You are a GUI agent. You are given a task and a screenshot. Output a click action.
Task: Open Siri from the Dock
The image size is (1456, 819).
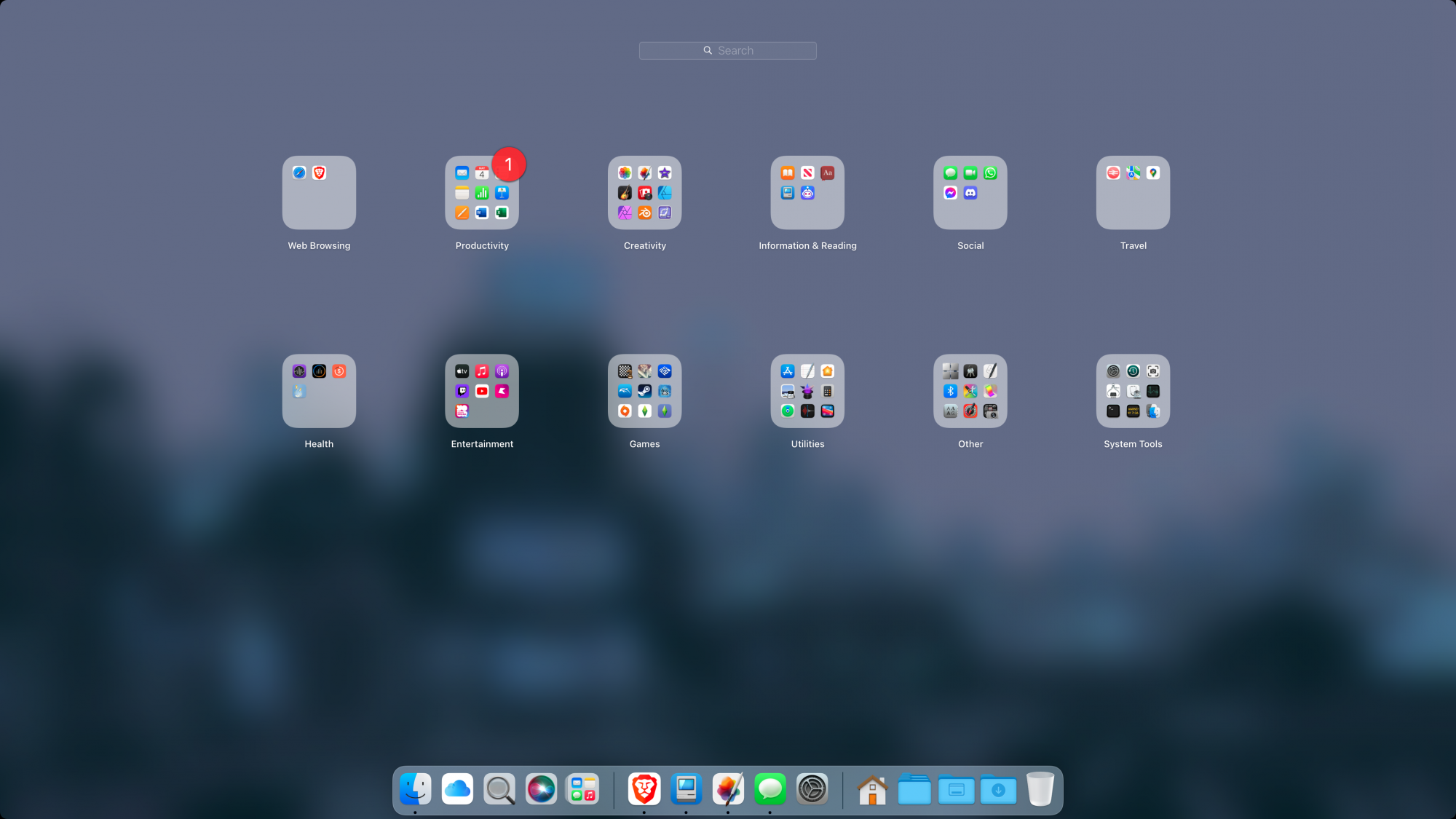[x=541, y=789]
